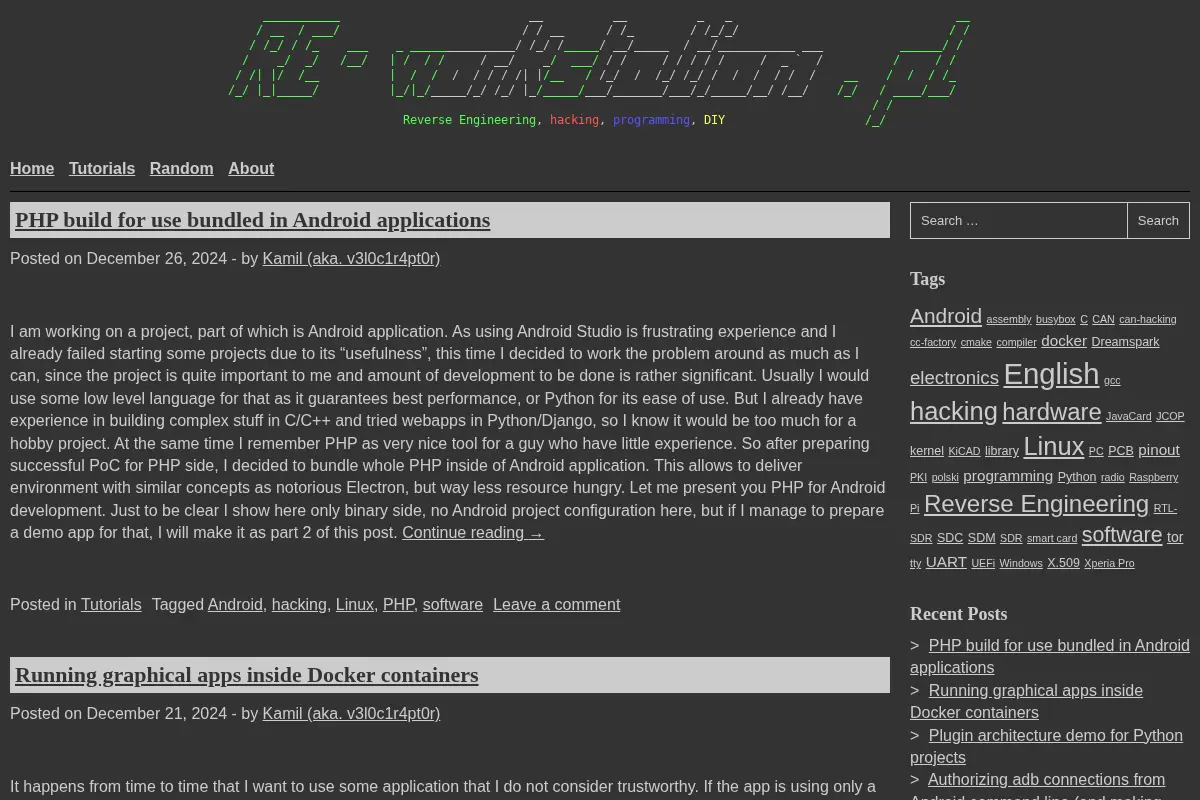Image resolution: width=1200 pixels, height=800 pixels.
Task: Open the Python tag
Action: [1077, 477]
